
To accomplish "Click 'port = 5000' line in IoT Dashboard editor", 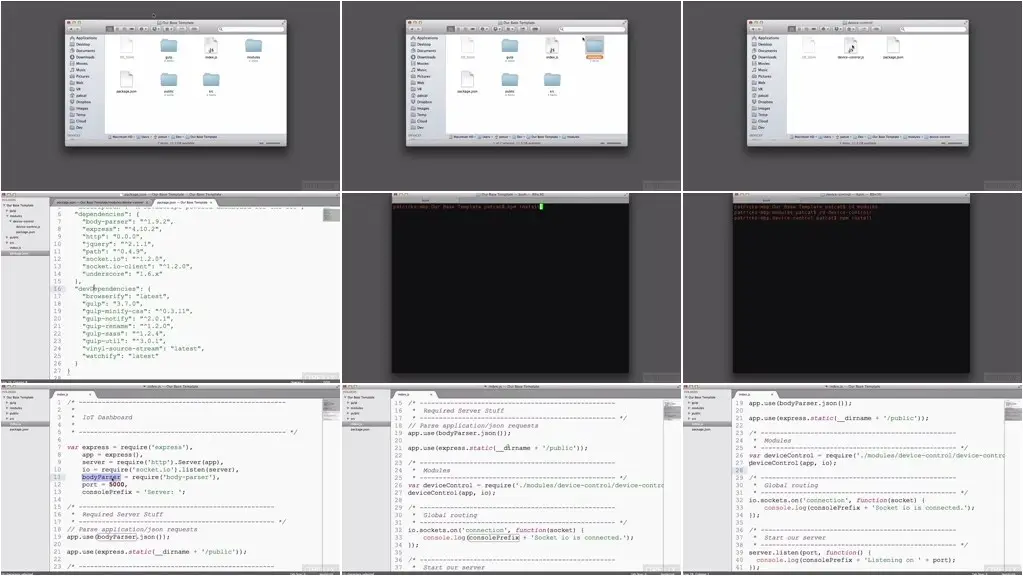I will (x=104, y=484).
